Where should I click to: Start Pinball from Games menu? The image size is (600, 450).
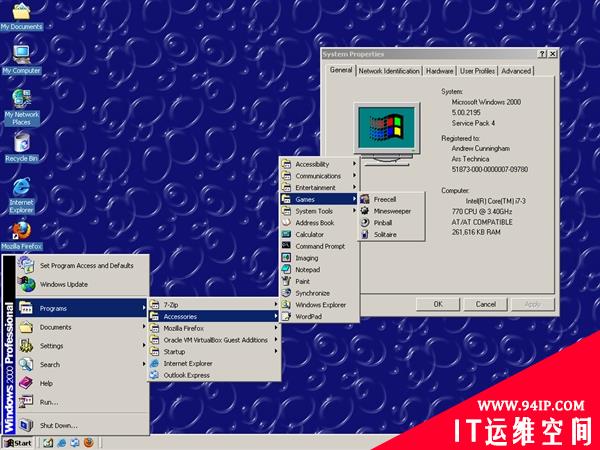pyautogui.click(x=391, y=223)
